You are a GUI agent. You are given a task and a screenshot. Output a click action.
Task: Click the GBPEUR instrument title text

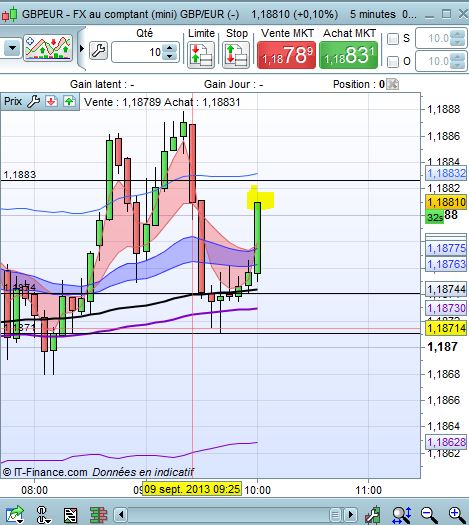[x=130, y=14]
